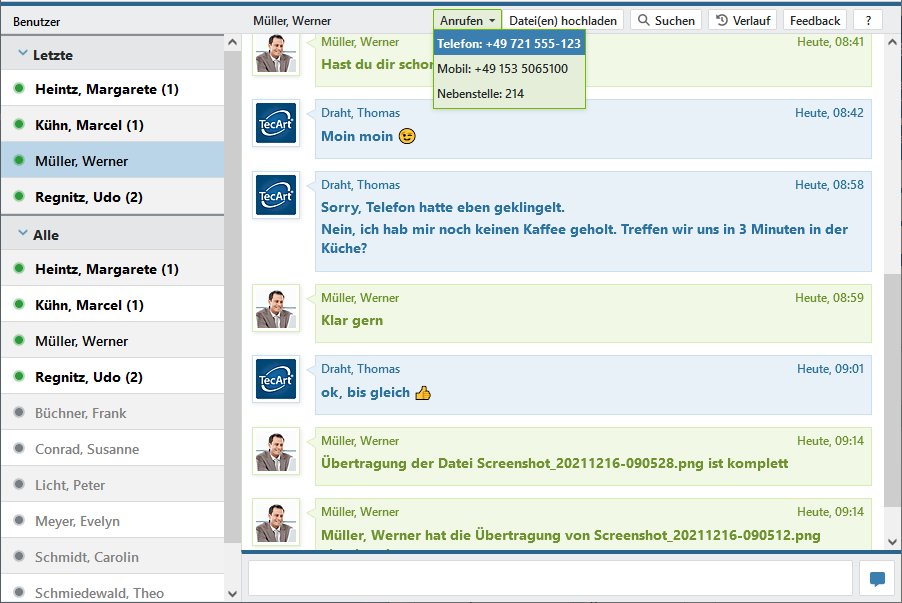Click into the message text input field
Screen dimensions: 902x603
pos(550,579)
